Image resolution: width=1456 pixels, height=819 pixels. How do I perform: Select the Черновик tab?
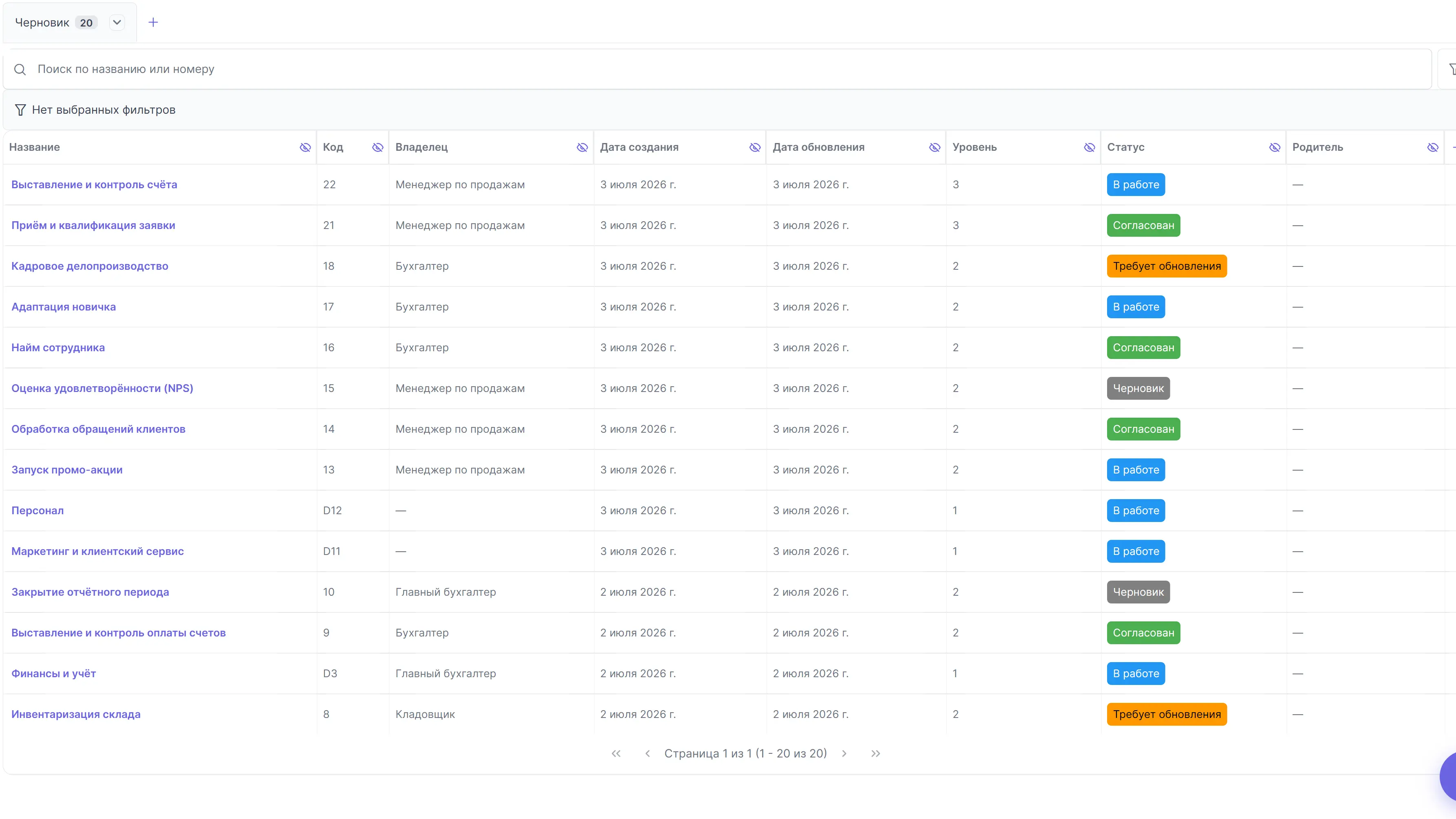pos(42,22)
